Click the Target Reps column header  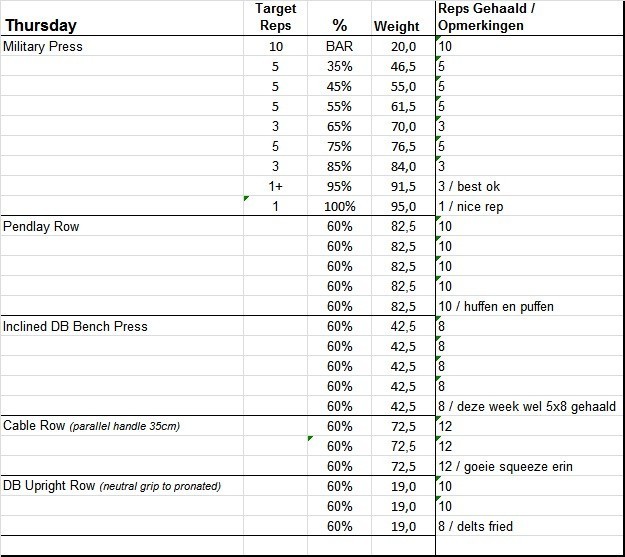275,17
